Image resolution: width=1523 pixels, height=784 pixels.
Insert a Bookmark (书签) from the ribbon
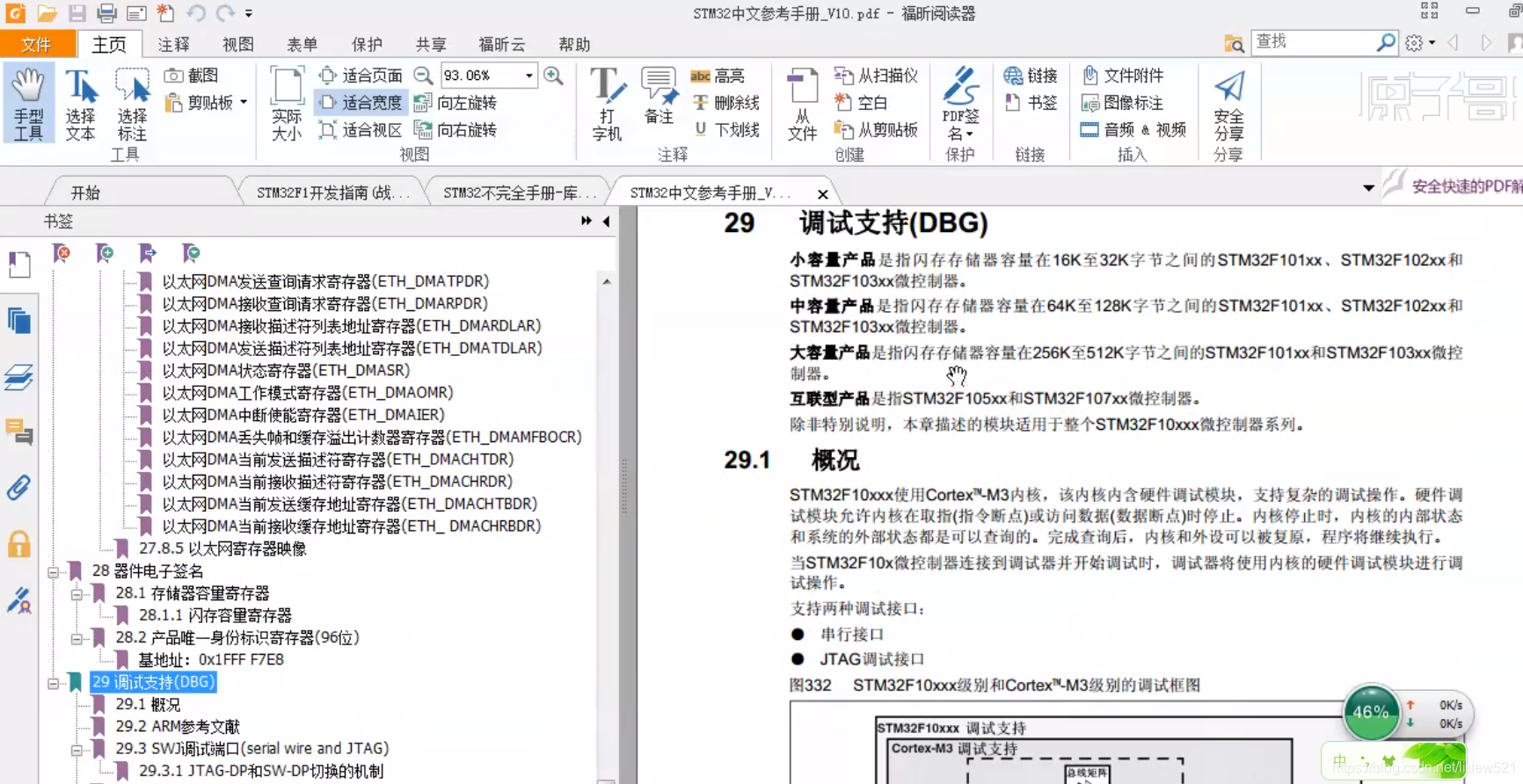(1031, 103)
